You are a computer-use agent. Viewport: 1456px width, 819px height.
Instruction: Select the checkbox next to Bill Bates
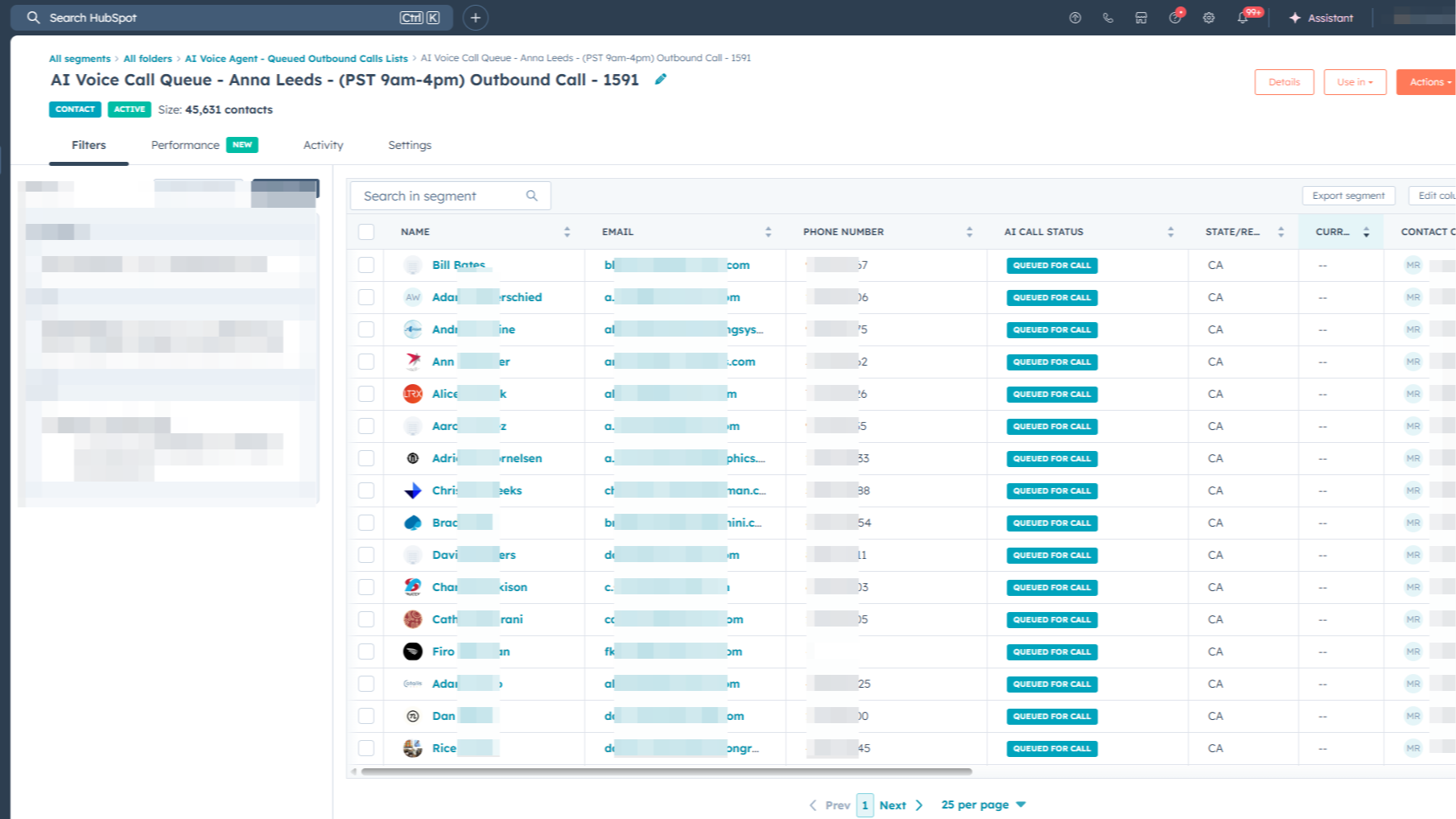[366, 264]
